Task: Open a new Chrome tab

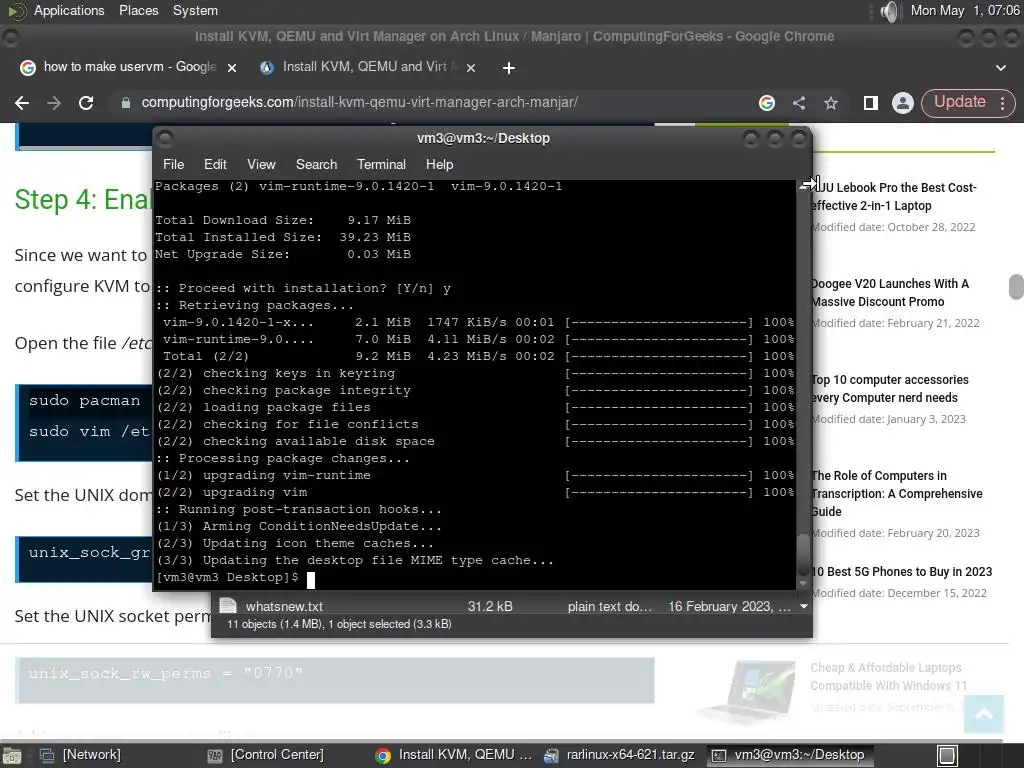Action: (x=509, y=67)
